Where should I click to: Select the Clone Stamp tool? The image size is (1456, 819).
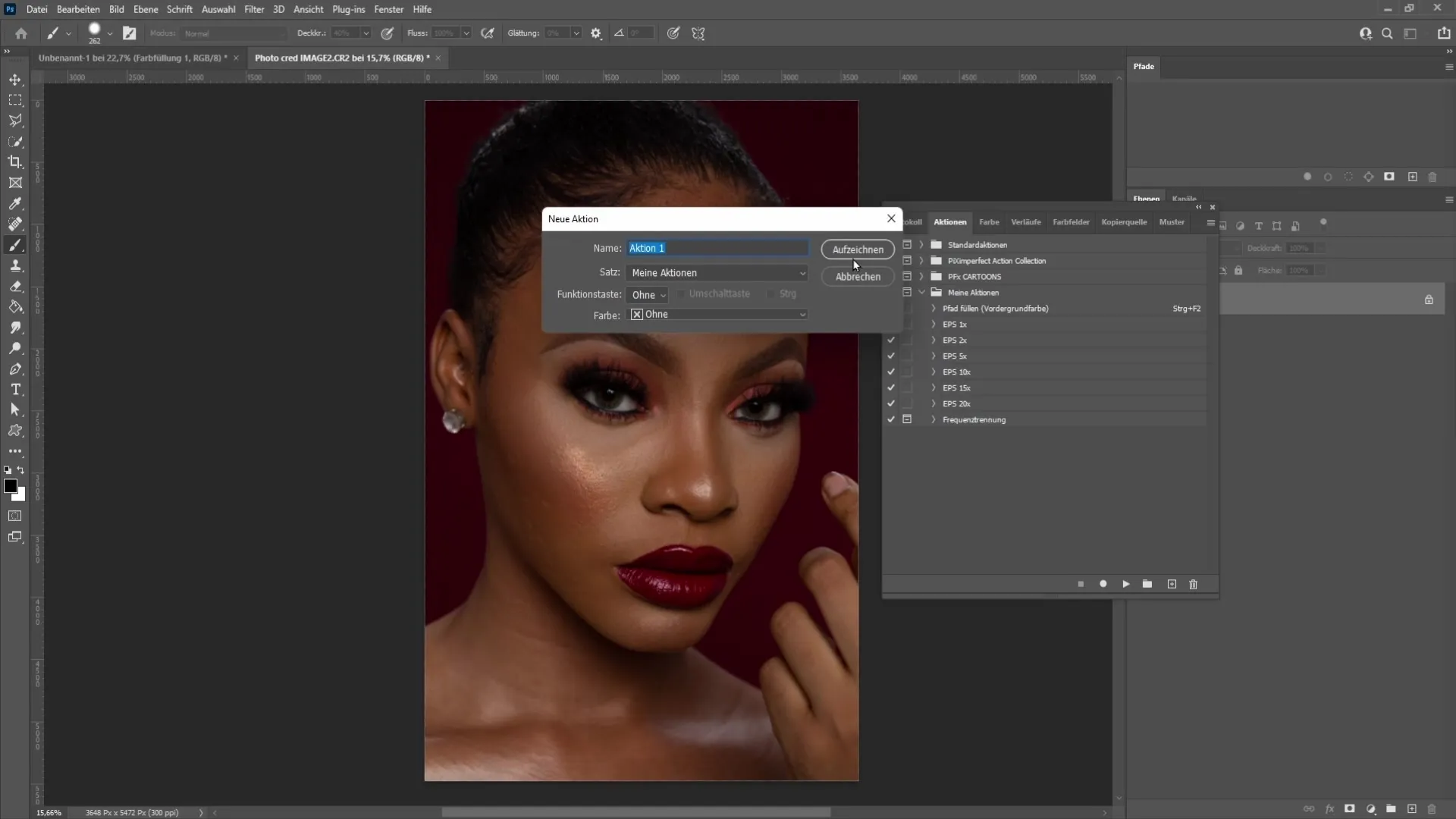pos(15,265)
